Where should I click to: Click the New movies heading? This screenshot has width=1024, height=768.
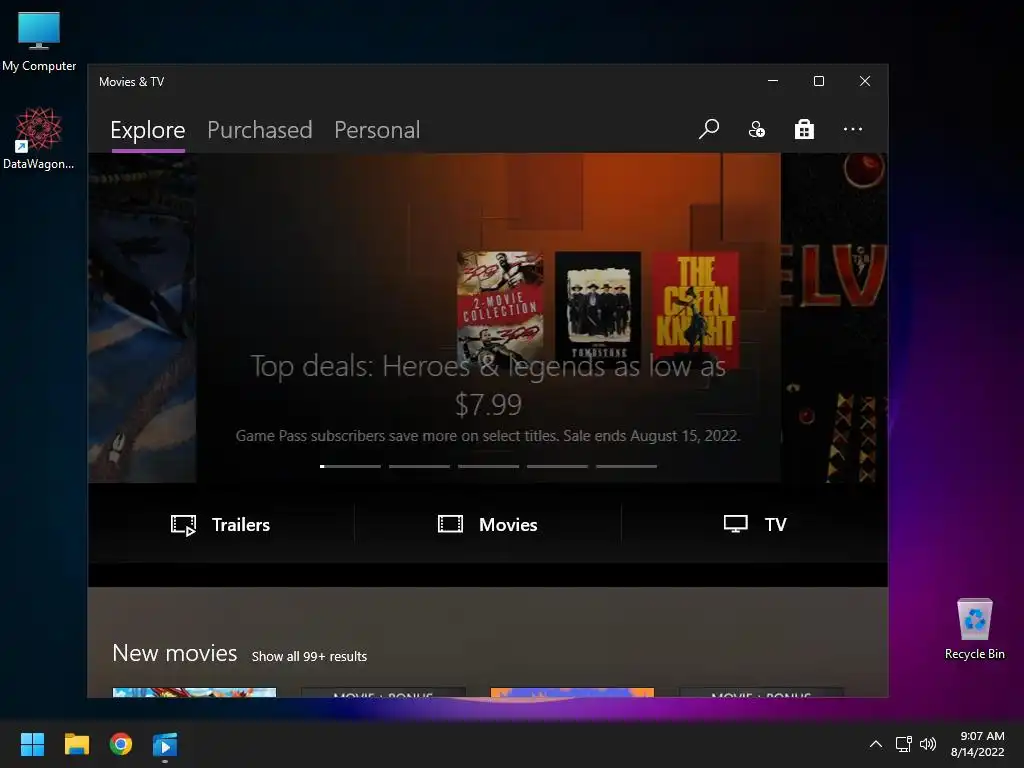coord(174,653)
